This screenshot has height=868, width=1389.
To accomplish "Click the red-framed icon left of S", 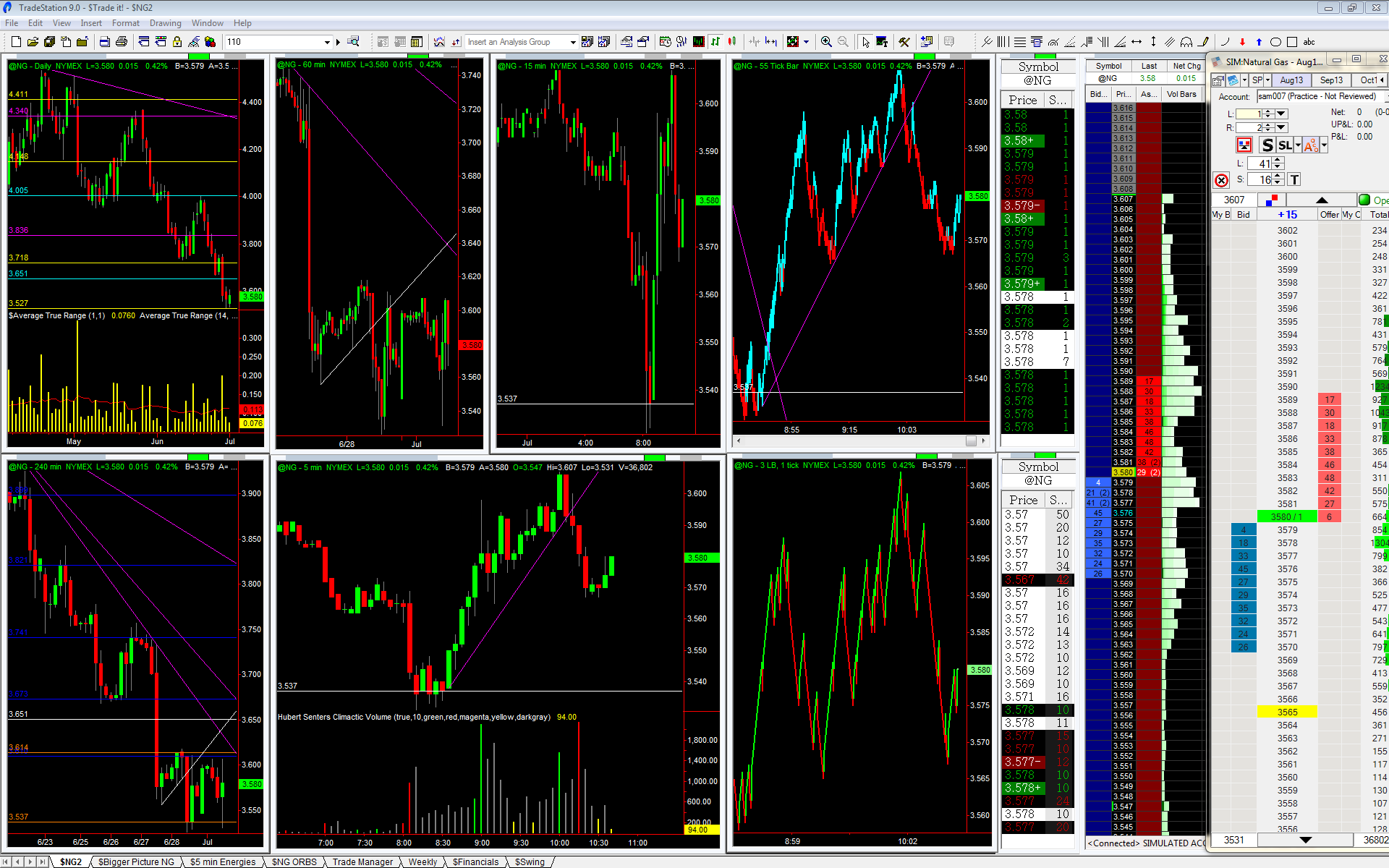I will pyautogui.click(x=1244, y=145).
